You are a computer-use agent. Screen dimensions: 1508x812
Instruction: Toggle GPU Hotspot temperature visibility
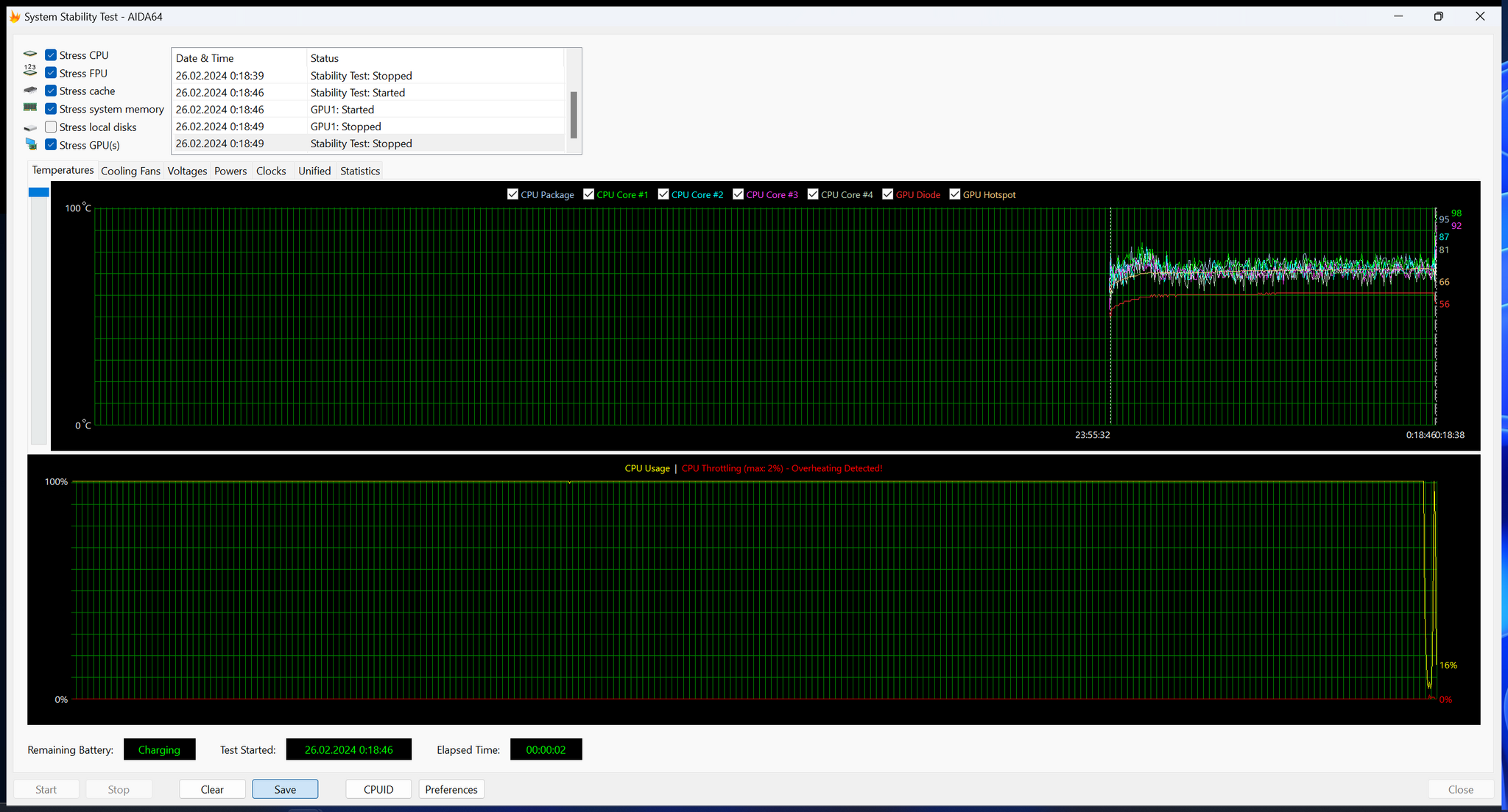[954, 194]
